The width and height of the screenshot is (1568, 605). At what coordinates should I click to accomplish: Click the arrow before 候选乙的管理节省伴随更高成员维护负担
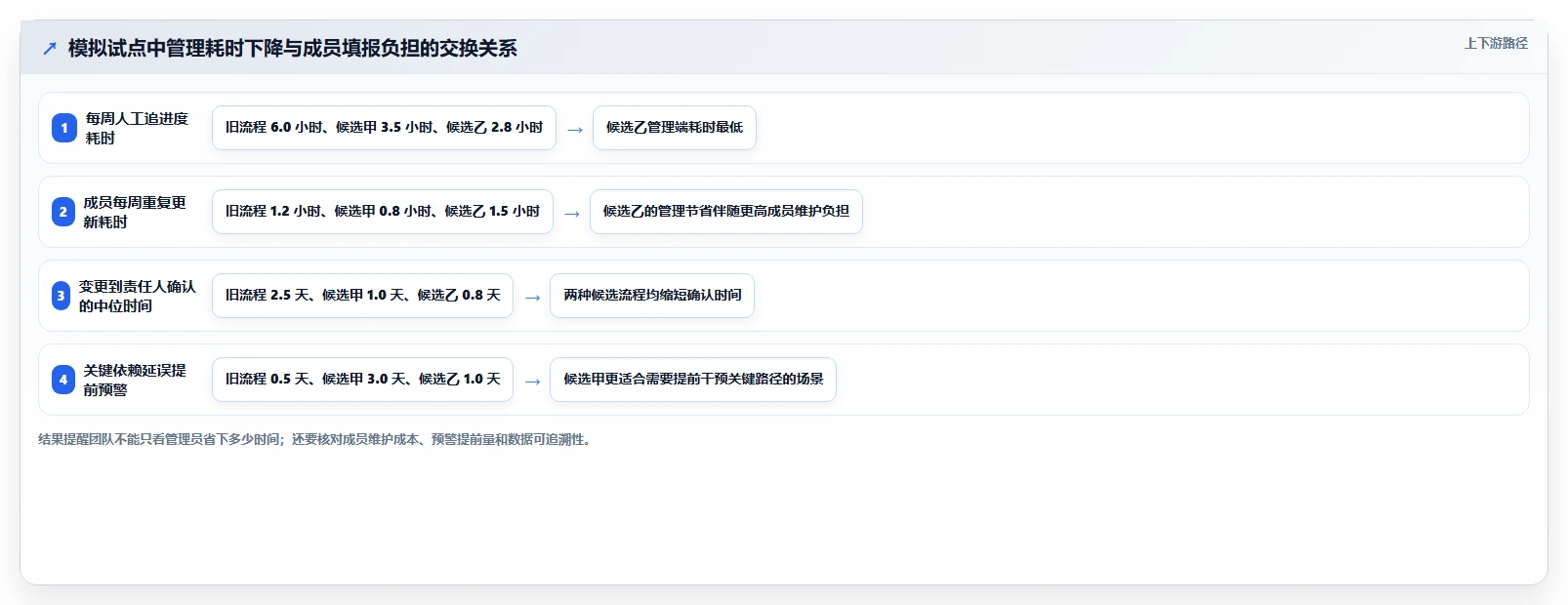(572, 214)
